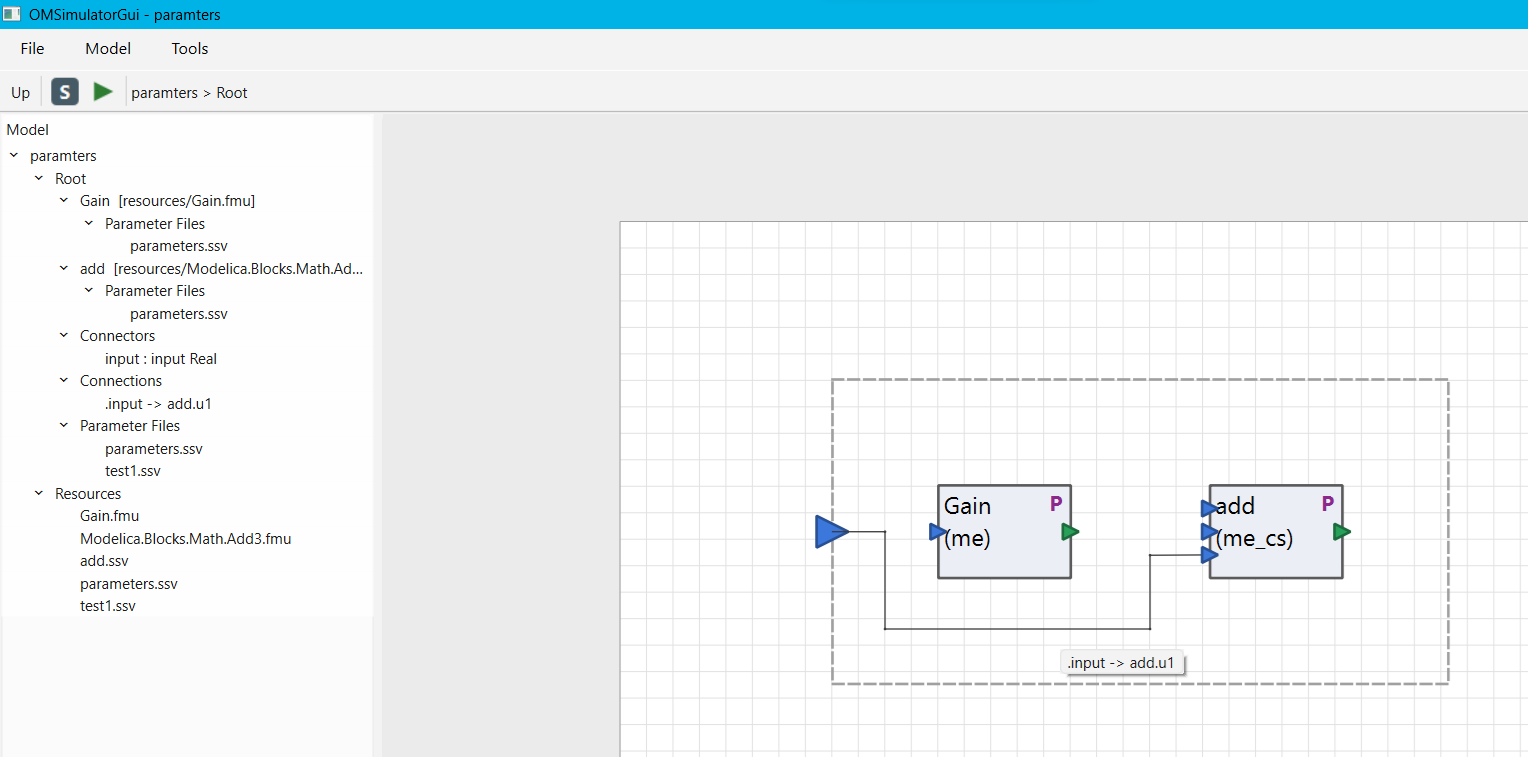Image resolution: width=1528 pixels, height=757 pixels.
Task: Click the green Simulate play icon
Action: 103,92
